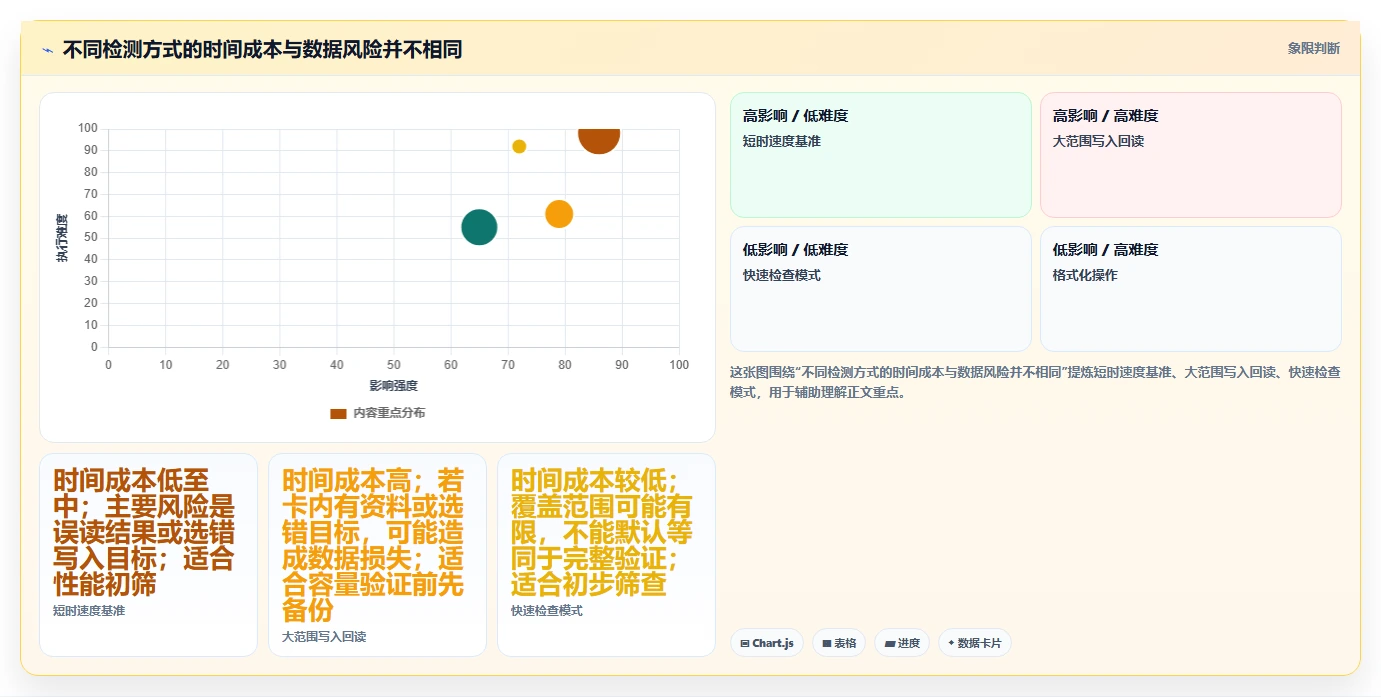The width and height of the screenshot is (1381, 697).
Task: Click the 短时速度基准 caption under the brown card
Action: (x=89, y=611)
